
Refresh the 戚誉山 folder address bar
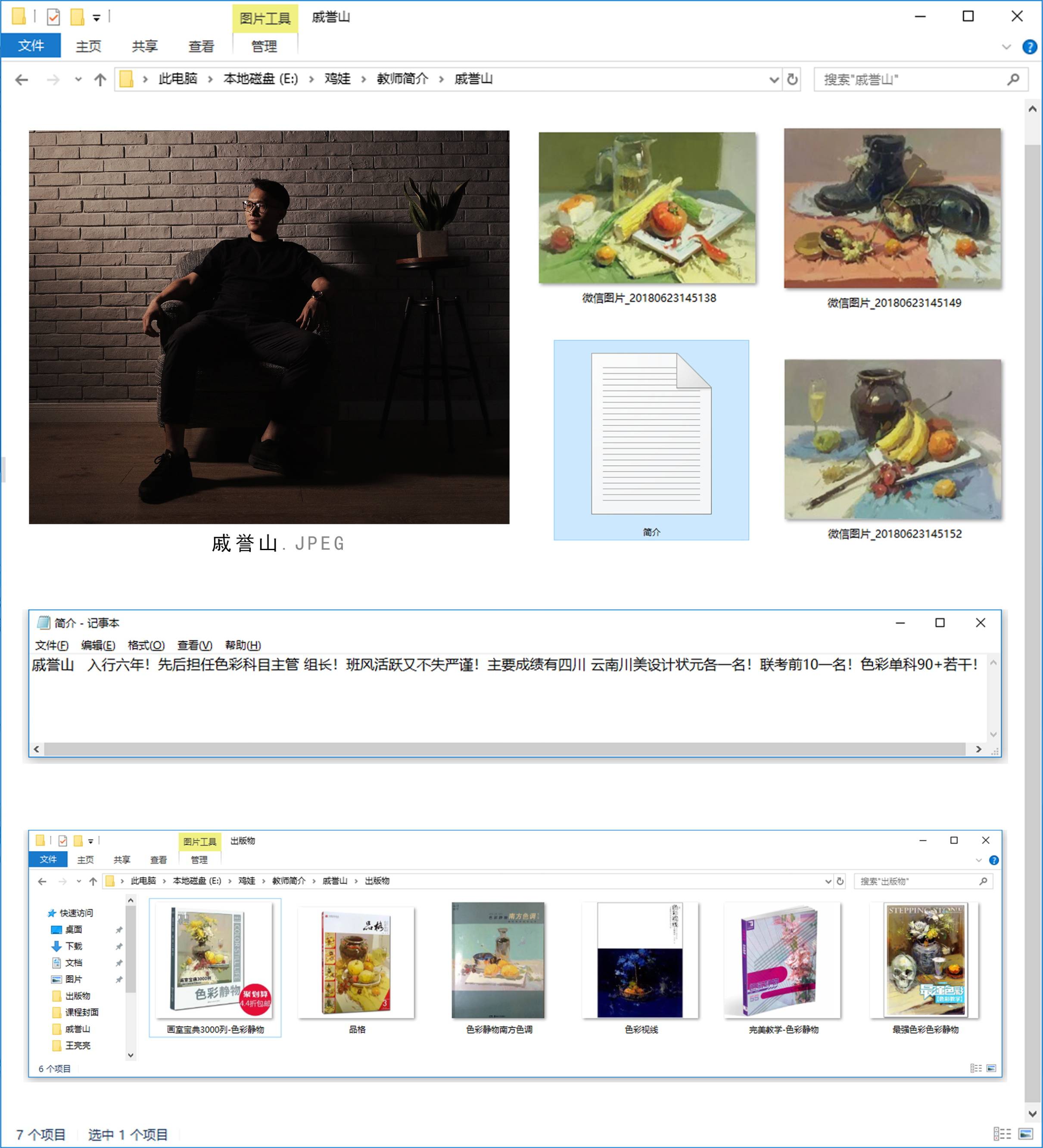pos(792,79)
